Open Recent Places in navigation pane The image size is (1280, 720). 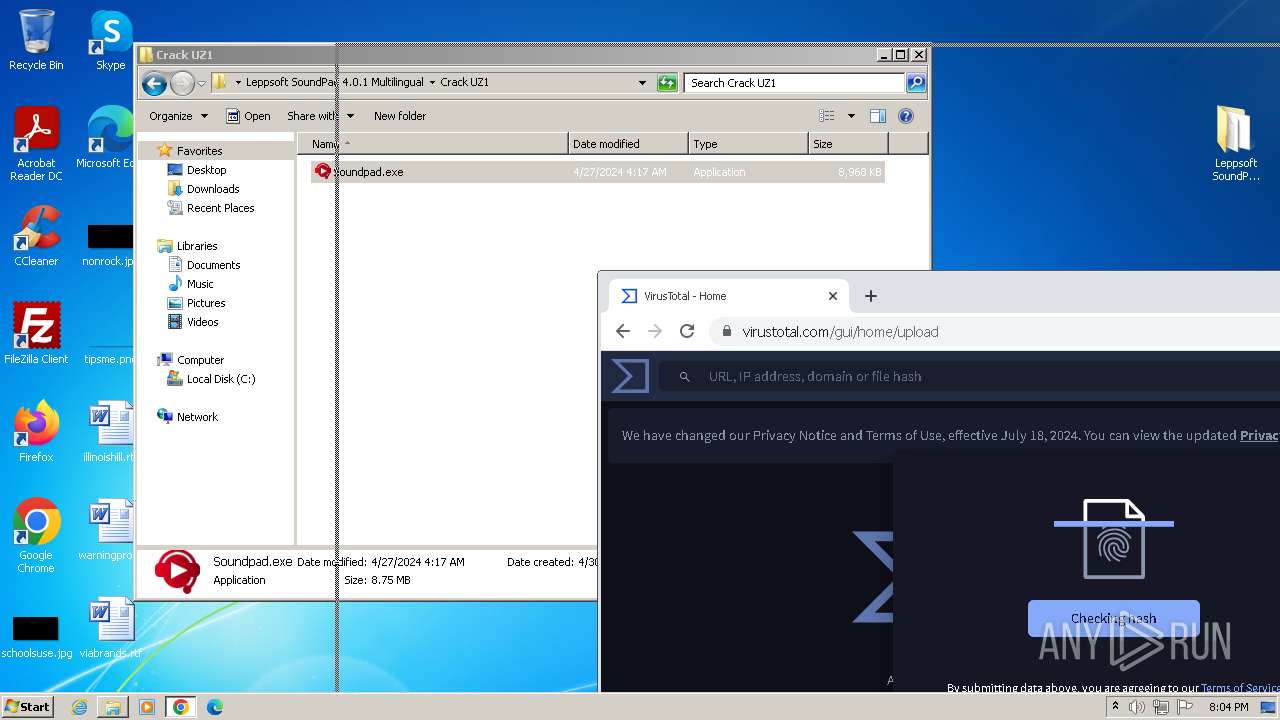tap(220, 208)
